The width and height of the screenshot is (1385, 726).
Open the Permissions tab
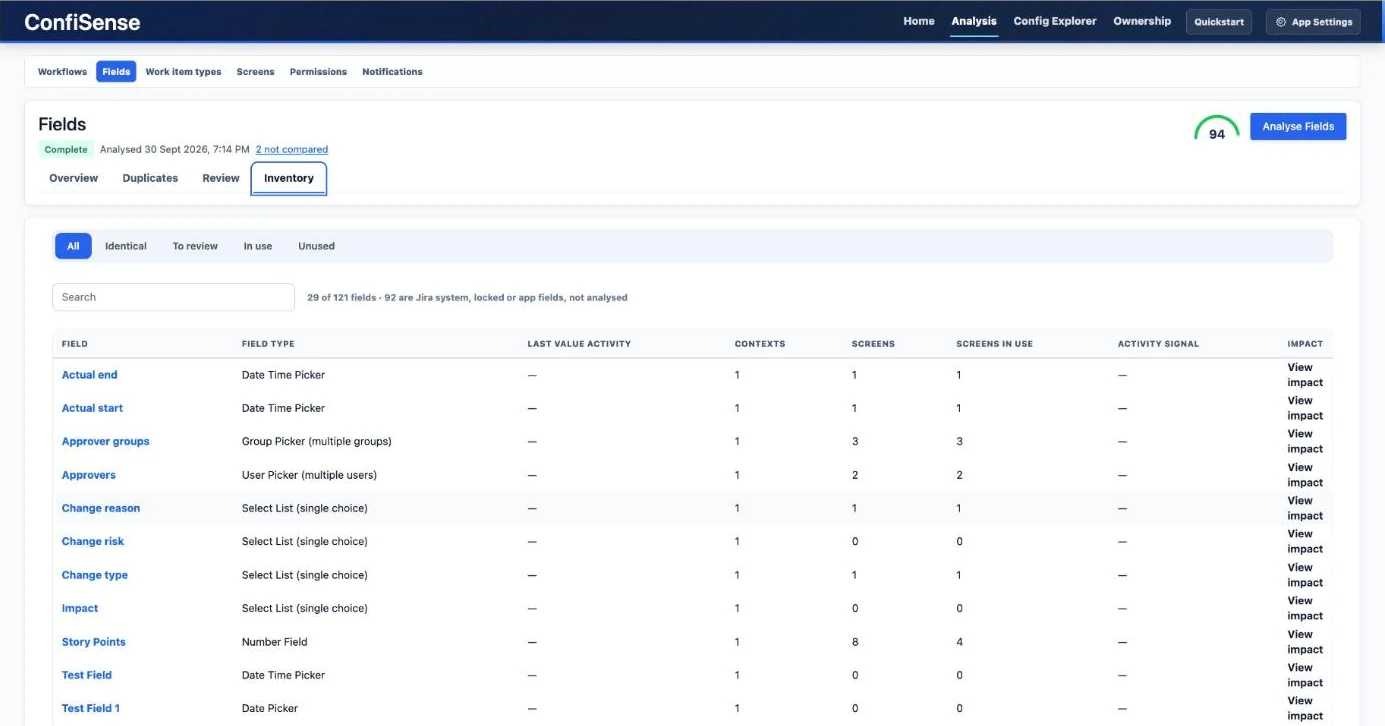318,72
